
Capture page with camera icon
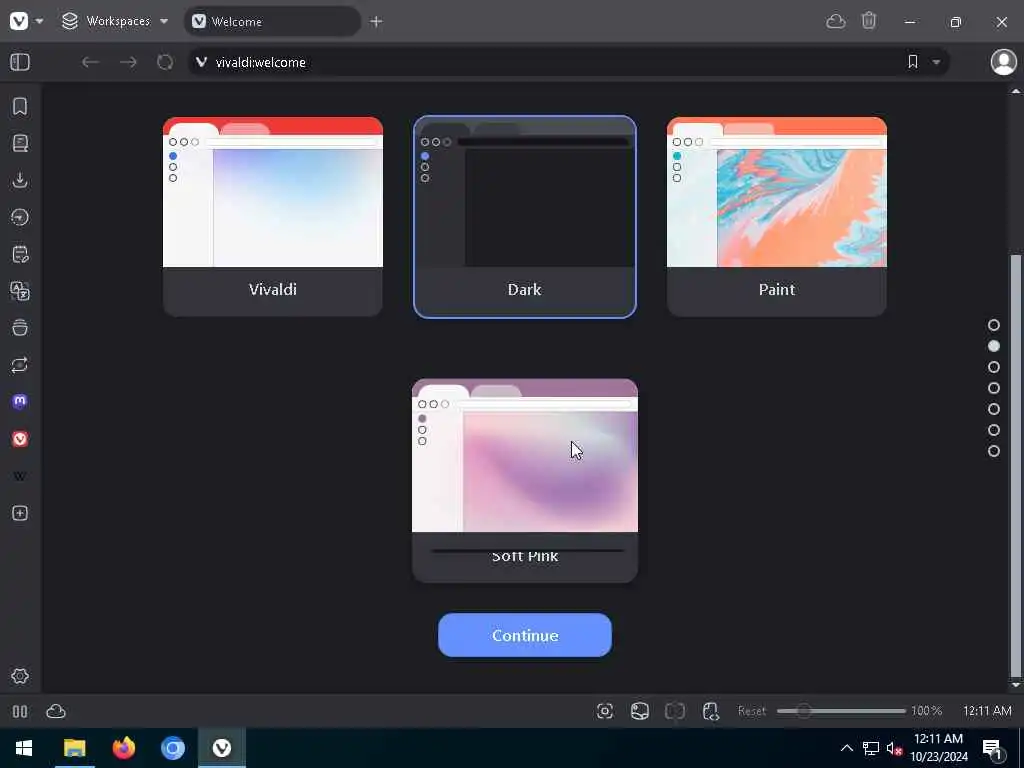click(x=605, y=711)
